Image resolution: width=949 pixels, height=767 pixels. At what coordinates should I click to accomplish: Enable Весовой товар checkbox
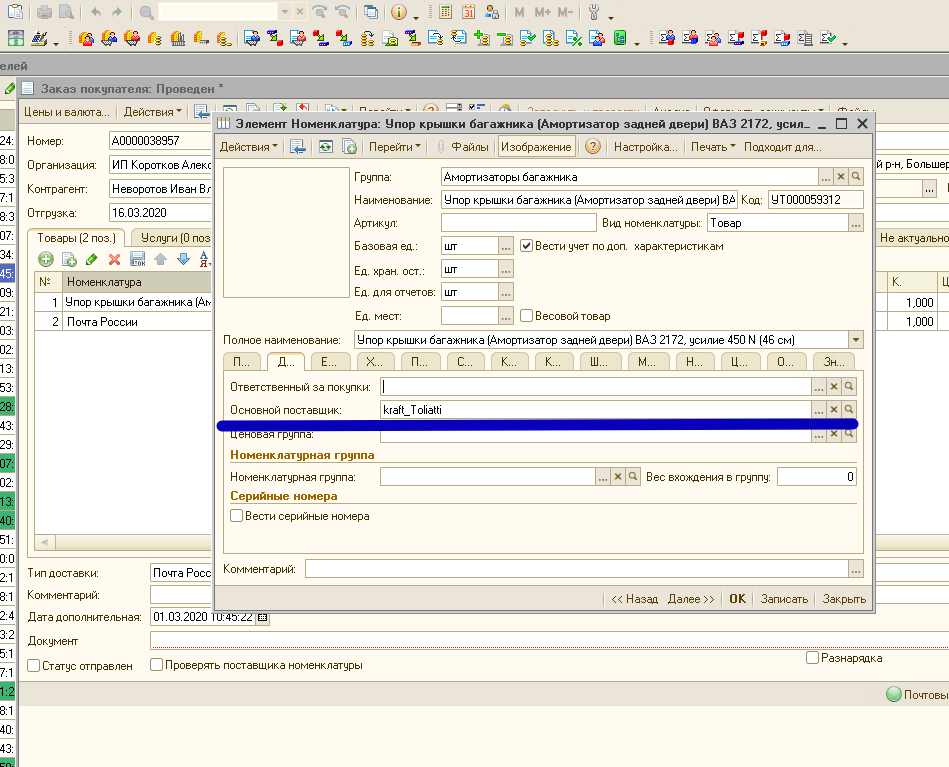(527, 316)
